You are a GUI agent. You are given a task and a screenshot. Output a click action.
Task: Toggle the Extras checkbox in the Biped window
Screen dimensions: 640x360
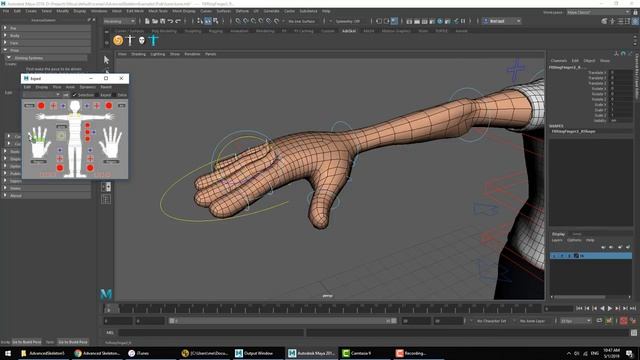click(x=114, y=95)
